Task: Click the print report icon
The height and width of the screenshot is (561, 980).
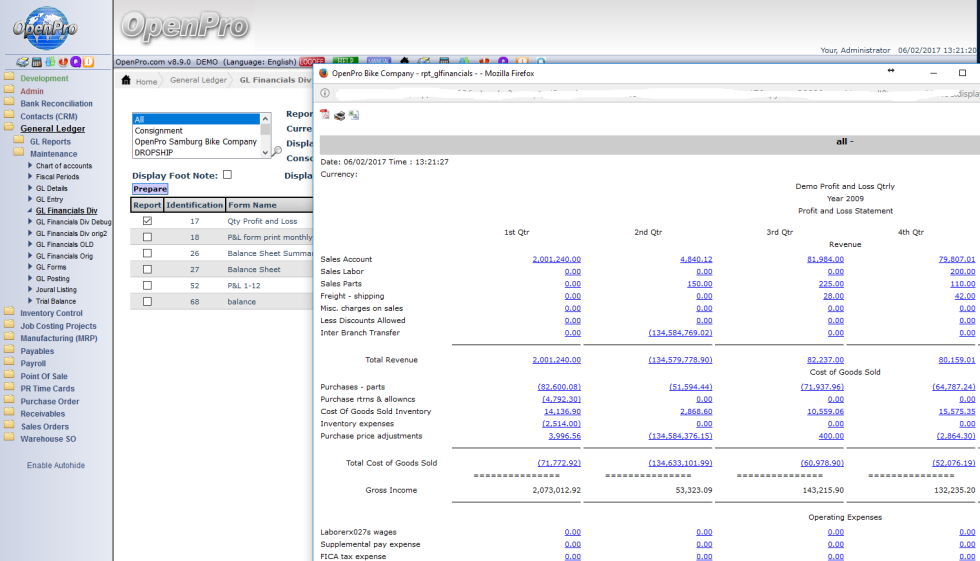Action: point(339,116)
